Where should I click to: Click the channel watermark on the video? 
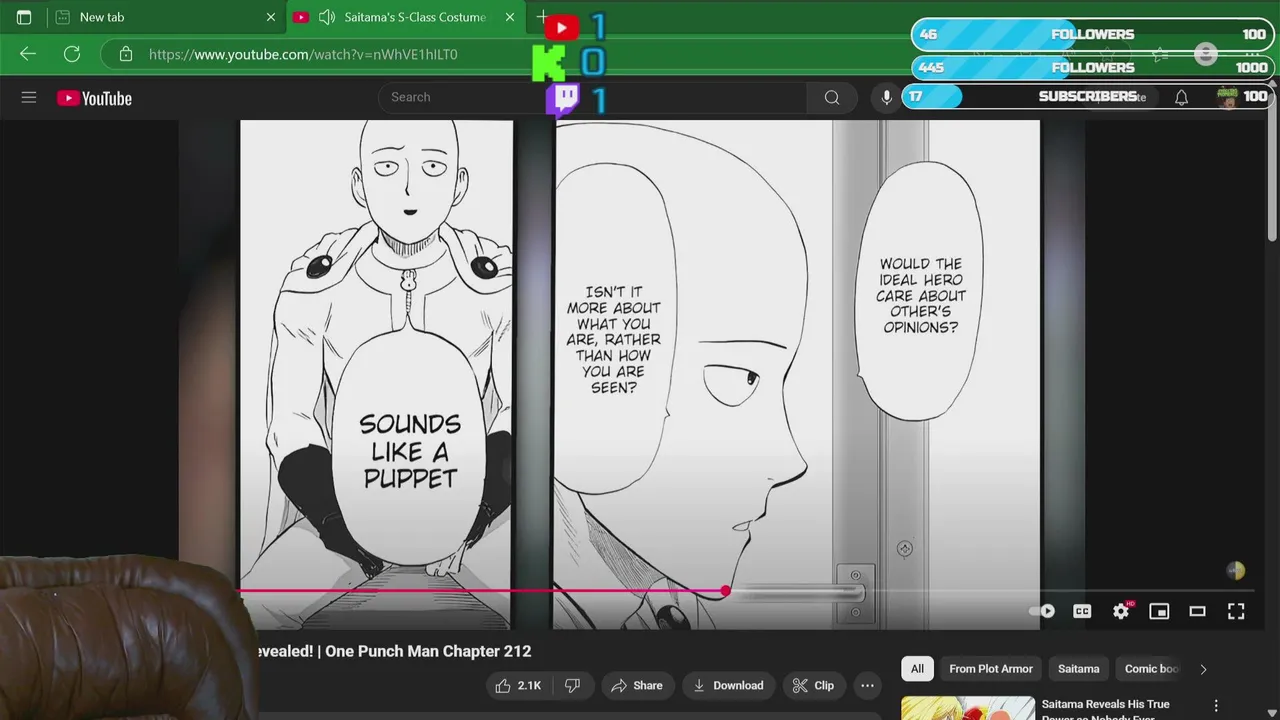coord(1236,570)
